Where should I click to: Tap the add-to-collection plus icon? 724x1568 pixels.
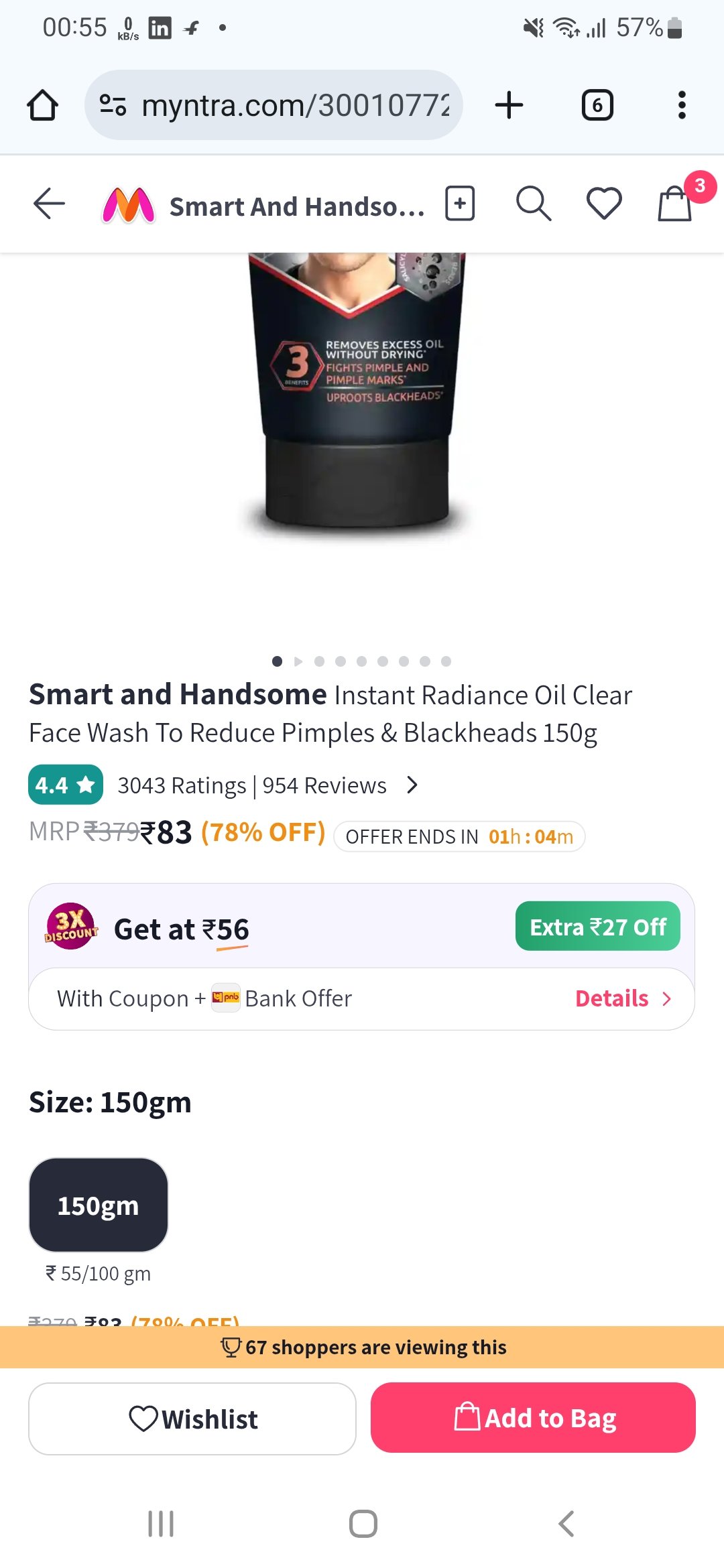pos(460,204)
